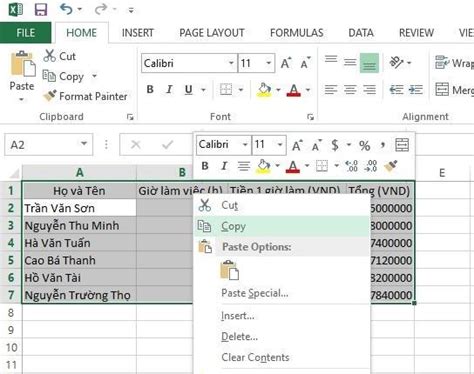Toggle Italic in the ribbon Font group
This screenshot has height=374, width=474.
pos(169,89)
